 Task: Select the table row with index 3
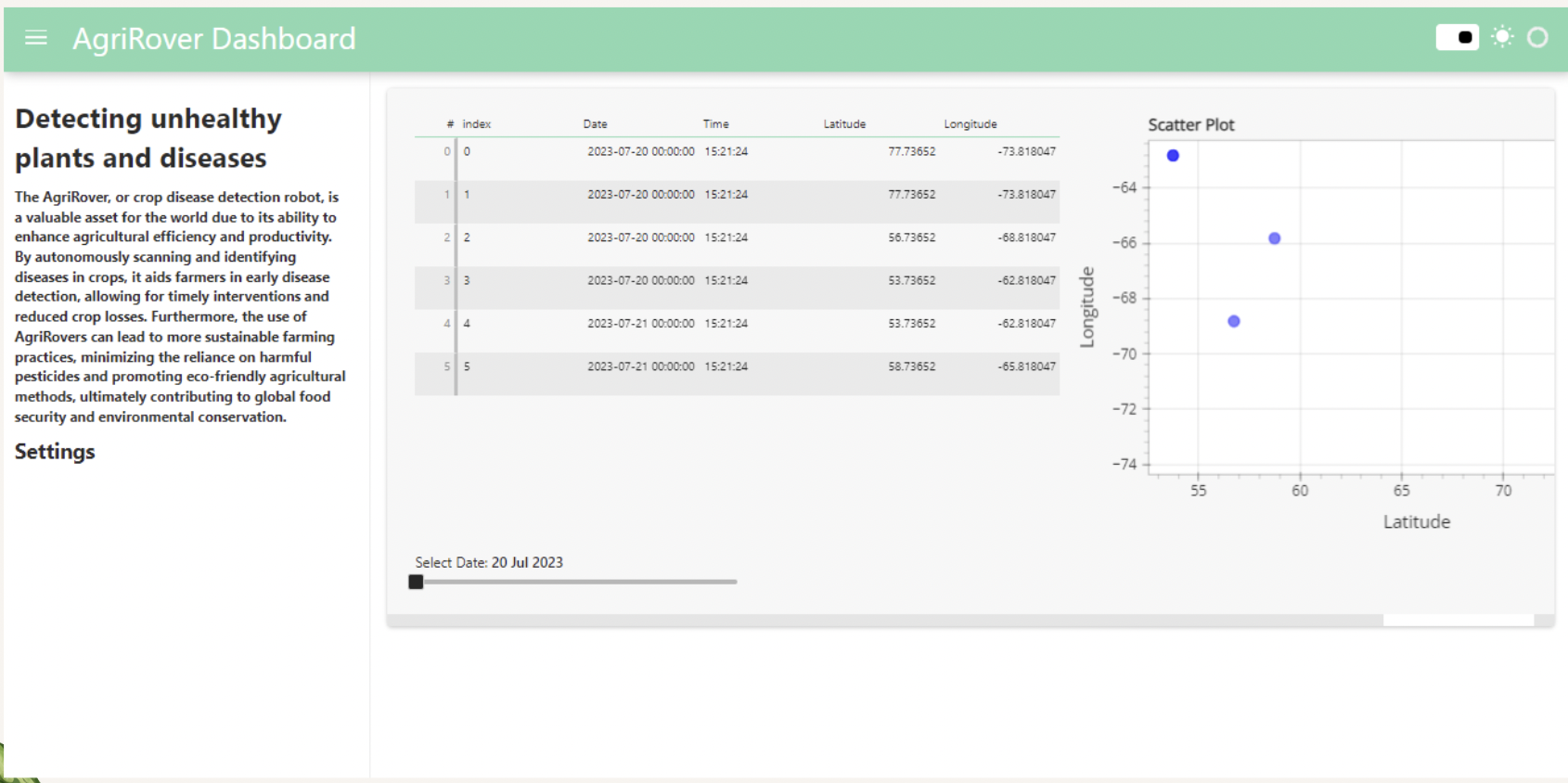[x=742, y=281]
